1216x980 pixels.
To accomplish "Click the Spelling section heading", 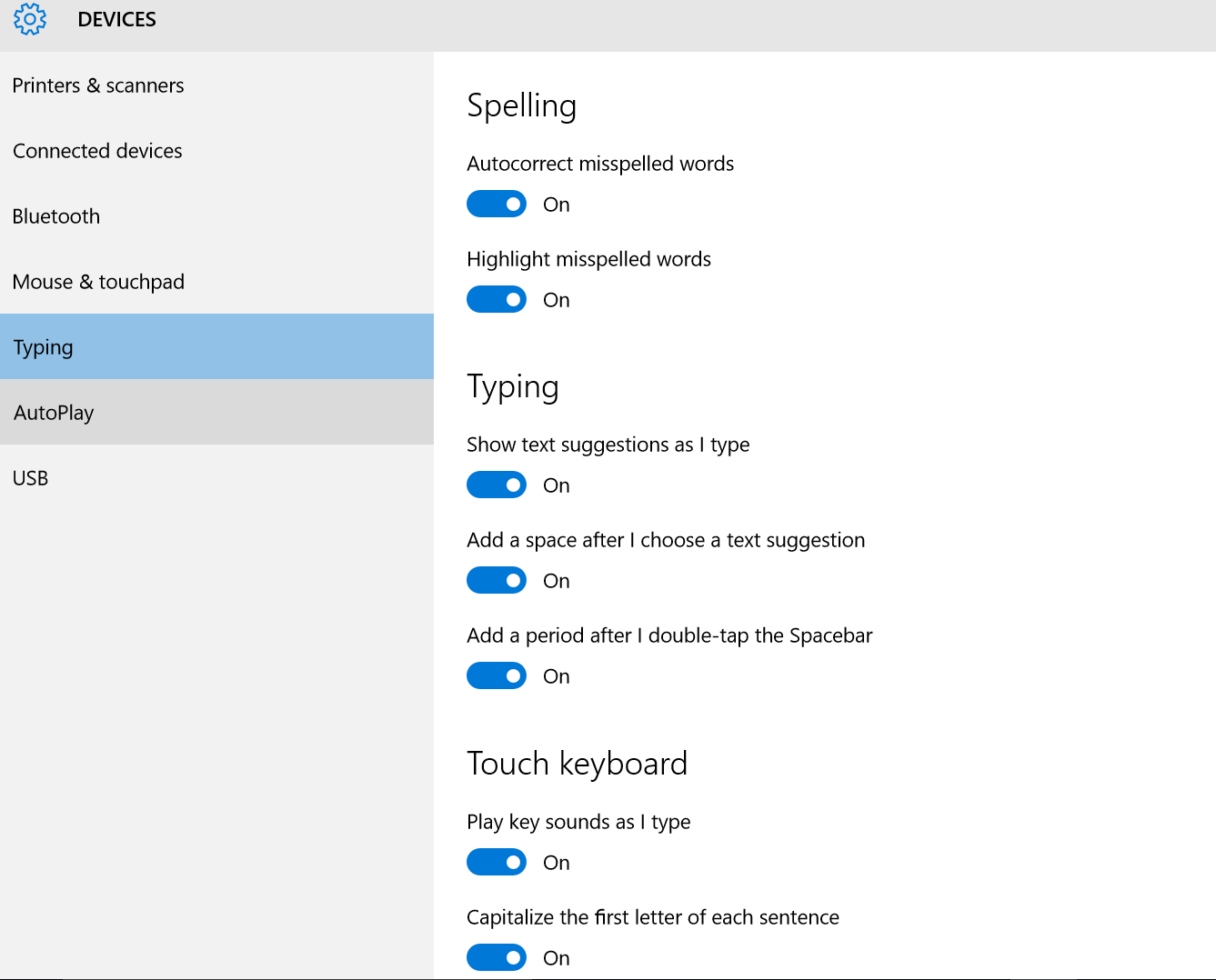I will pyautogui.click(x=522, y=105).
